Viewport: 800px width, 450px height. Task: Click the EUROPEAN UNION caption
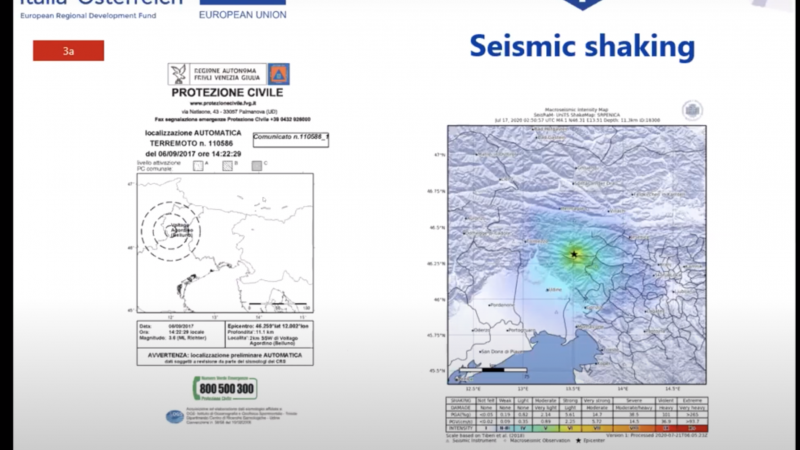pos(242,15)
